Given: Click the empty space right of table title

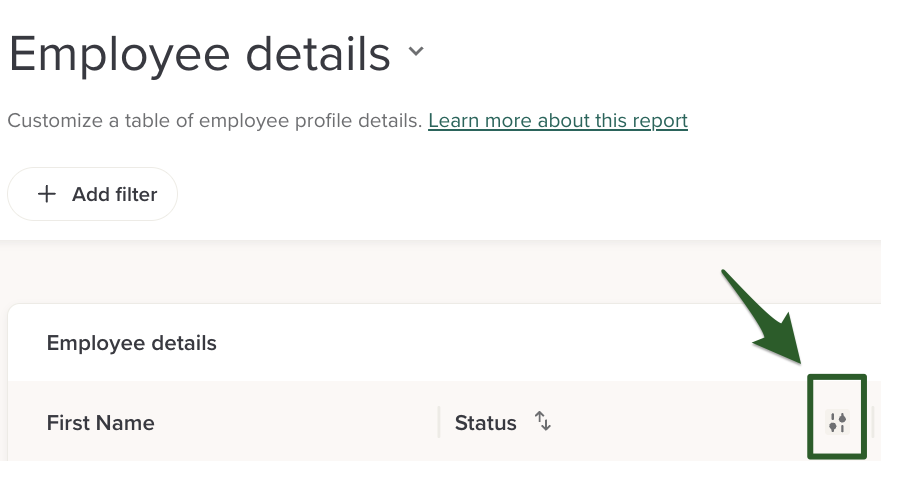Looking at the screenshot, I should 500,343.
